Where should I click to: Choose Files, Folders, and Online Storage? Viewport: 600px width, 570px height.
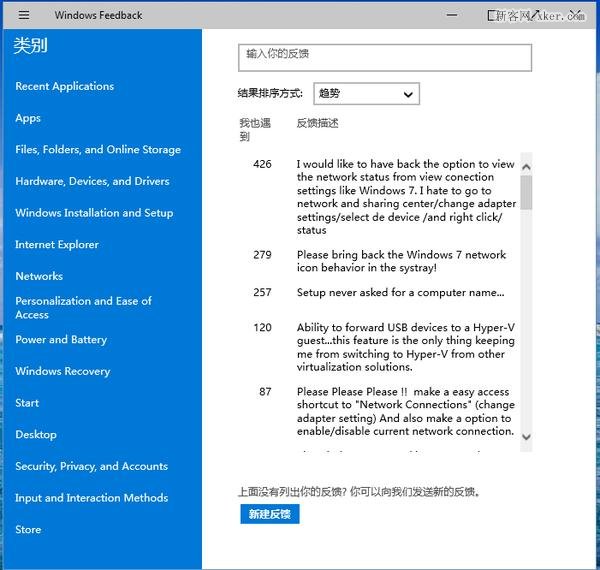point(98,150)
